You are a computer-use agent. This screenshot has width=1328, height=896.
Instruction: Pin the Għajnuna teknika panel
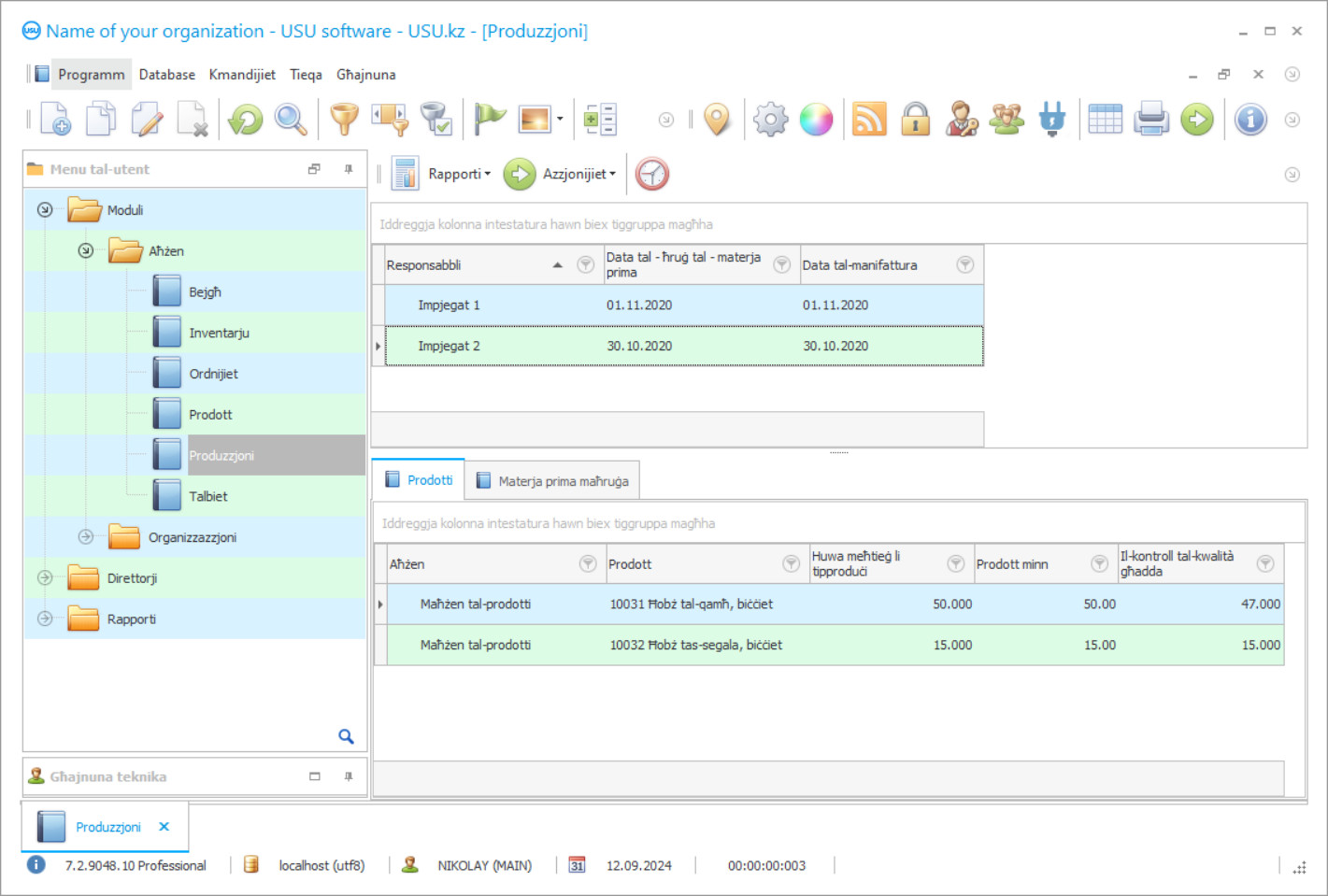(348, 775)
